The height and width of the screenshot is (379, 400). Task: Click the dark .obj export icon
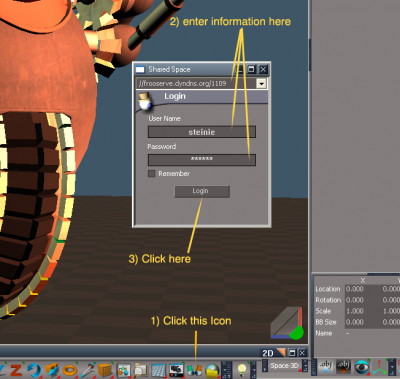[x=343, y=367]
